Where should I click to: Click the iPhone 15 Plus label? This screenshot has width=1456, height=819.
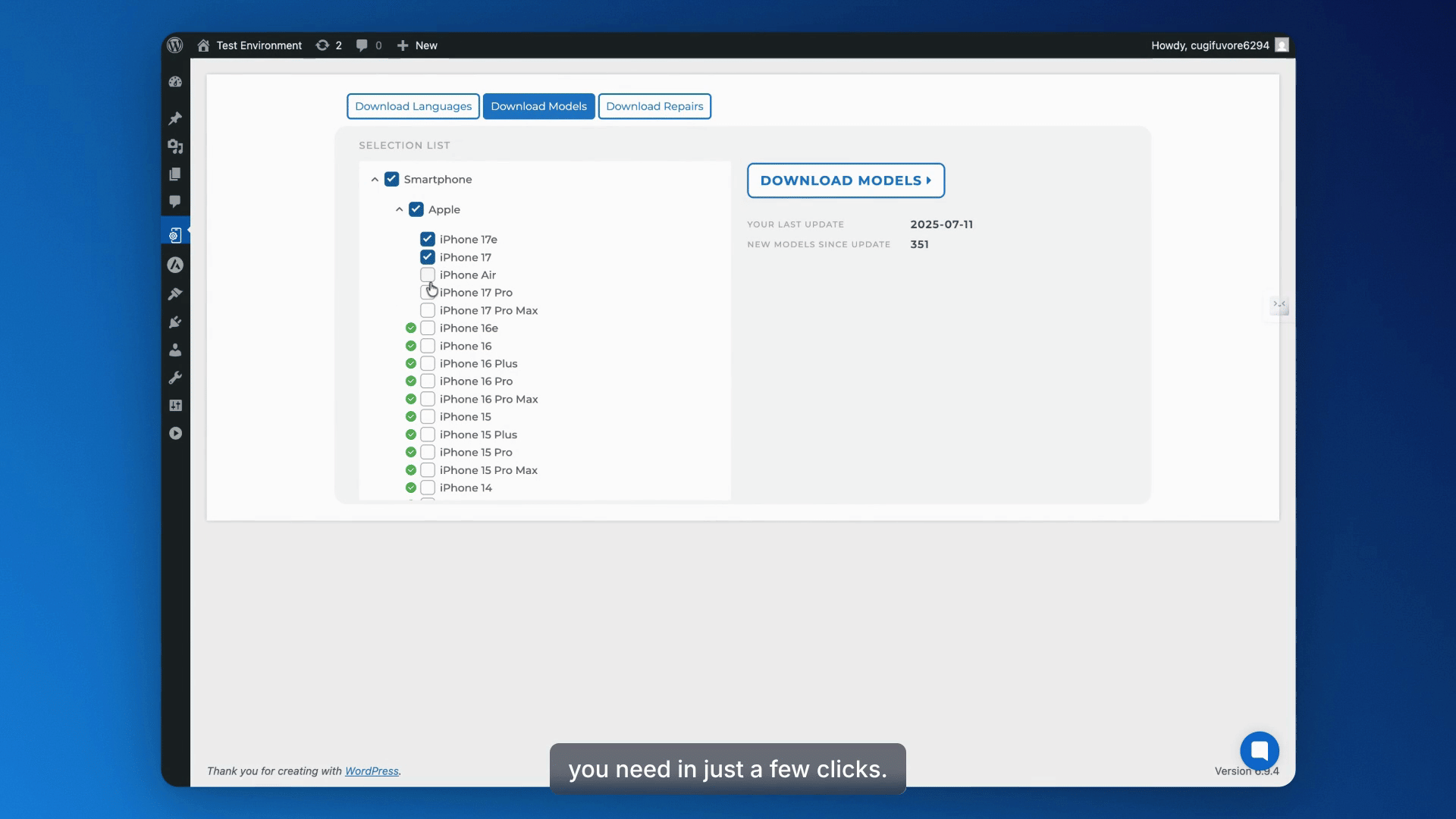[x=479, y=435]
